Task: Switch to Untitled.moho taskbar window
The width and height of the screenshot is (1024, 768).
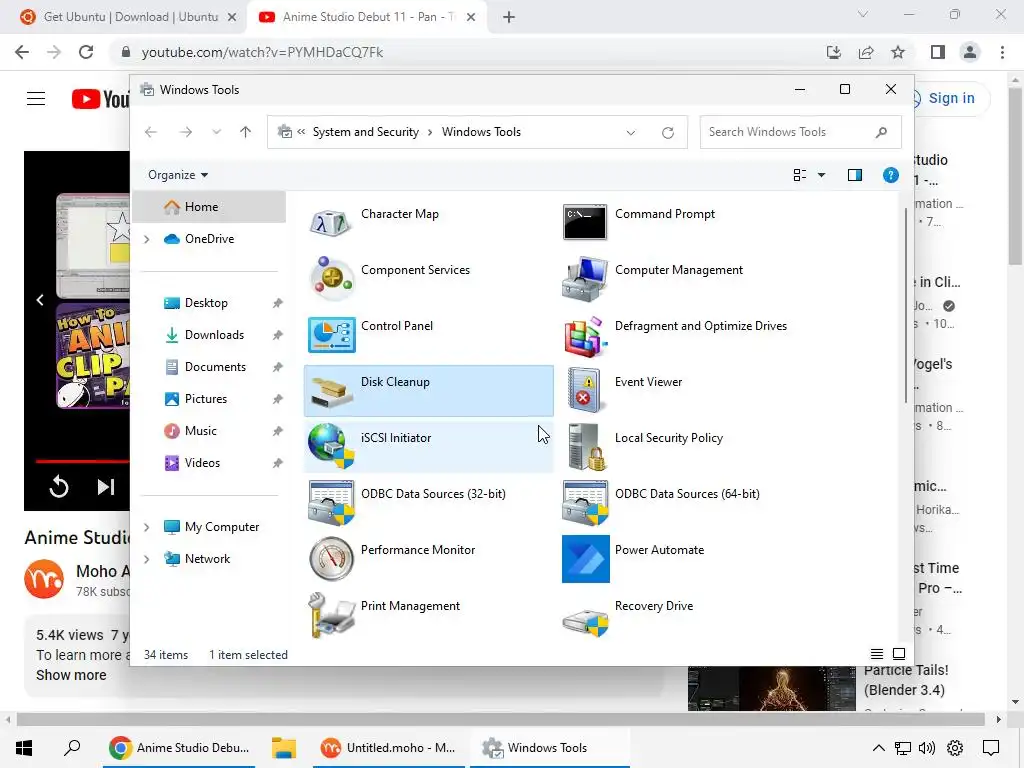Action: point(389,748)
